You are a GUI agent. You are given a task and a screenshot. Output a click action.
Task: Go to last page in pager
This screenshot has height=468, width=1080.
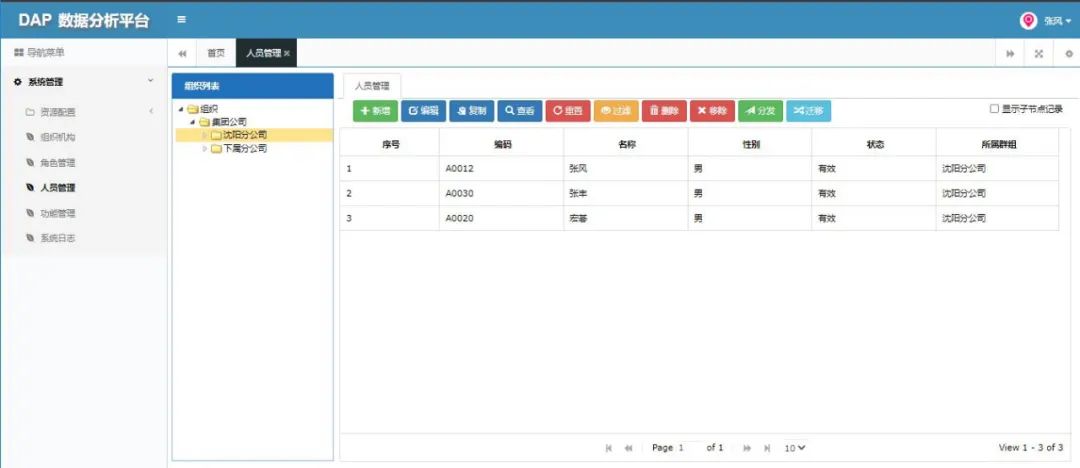767,448
